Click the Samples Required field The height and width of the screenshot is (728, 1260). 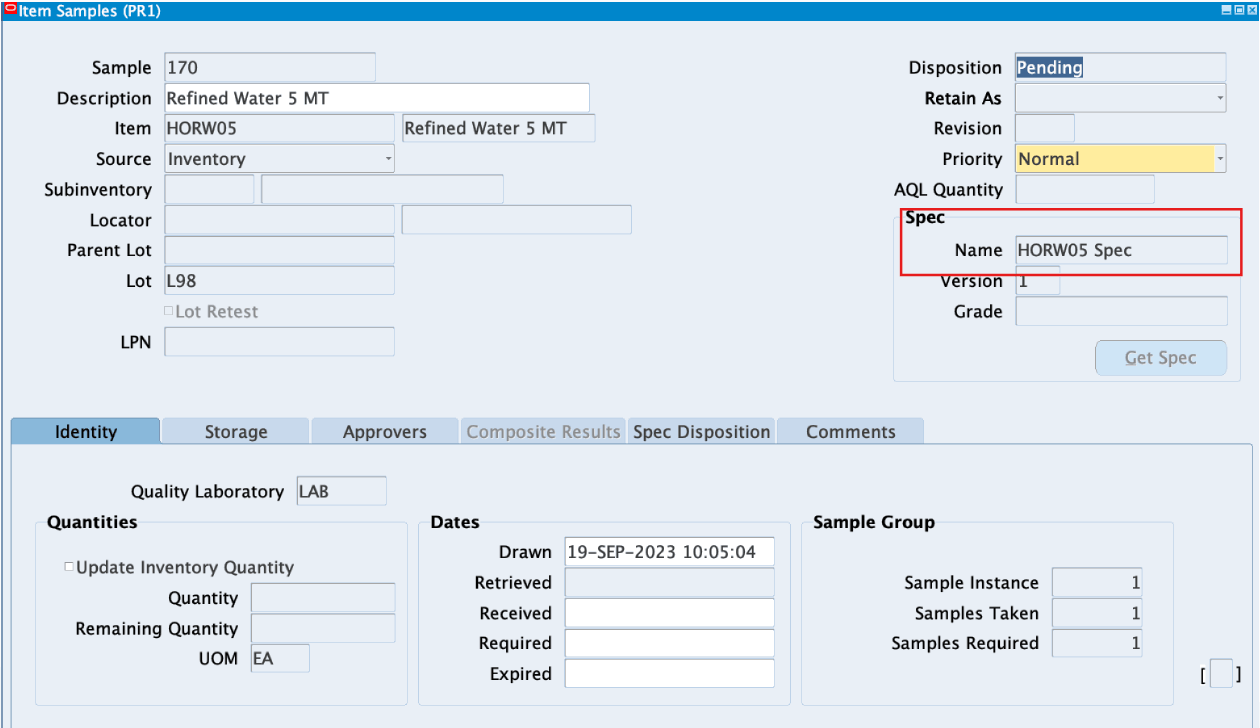pos(1097,643)
